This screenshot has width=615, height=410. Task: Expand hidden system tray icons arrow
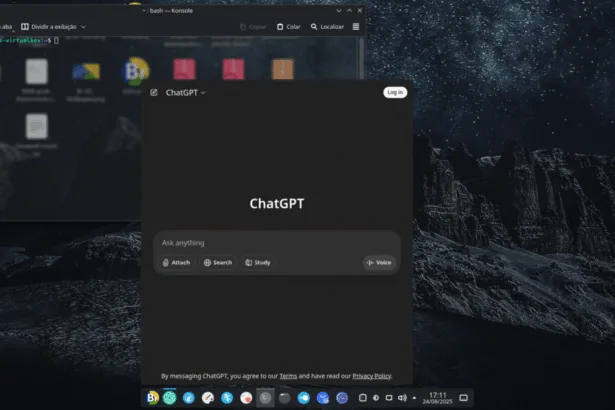(414, 398)
